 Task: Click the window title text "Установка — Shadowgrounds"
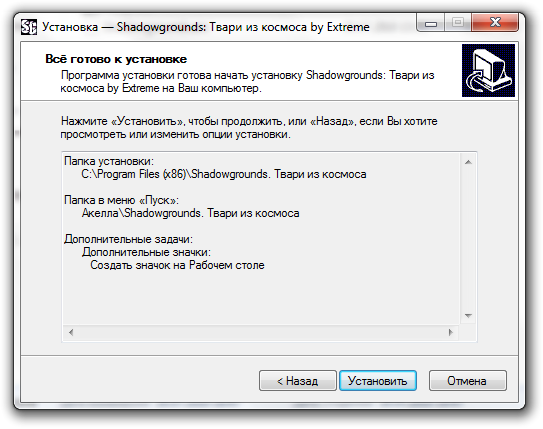coord(124,27)
